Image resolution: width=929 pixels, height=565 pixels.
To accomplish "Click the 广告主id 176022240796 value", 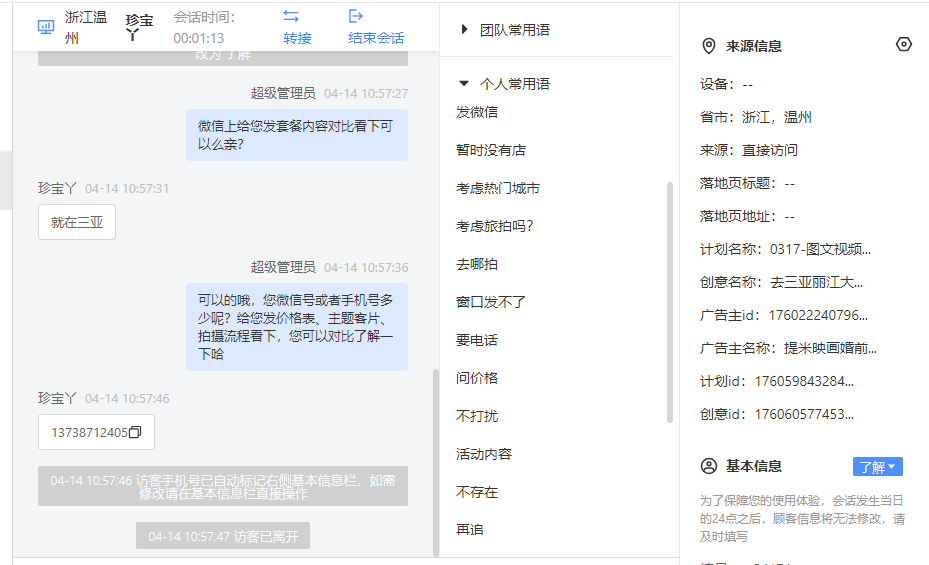I will click(818, 315).
